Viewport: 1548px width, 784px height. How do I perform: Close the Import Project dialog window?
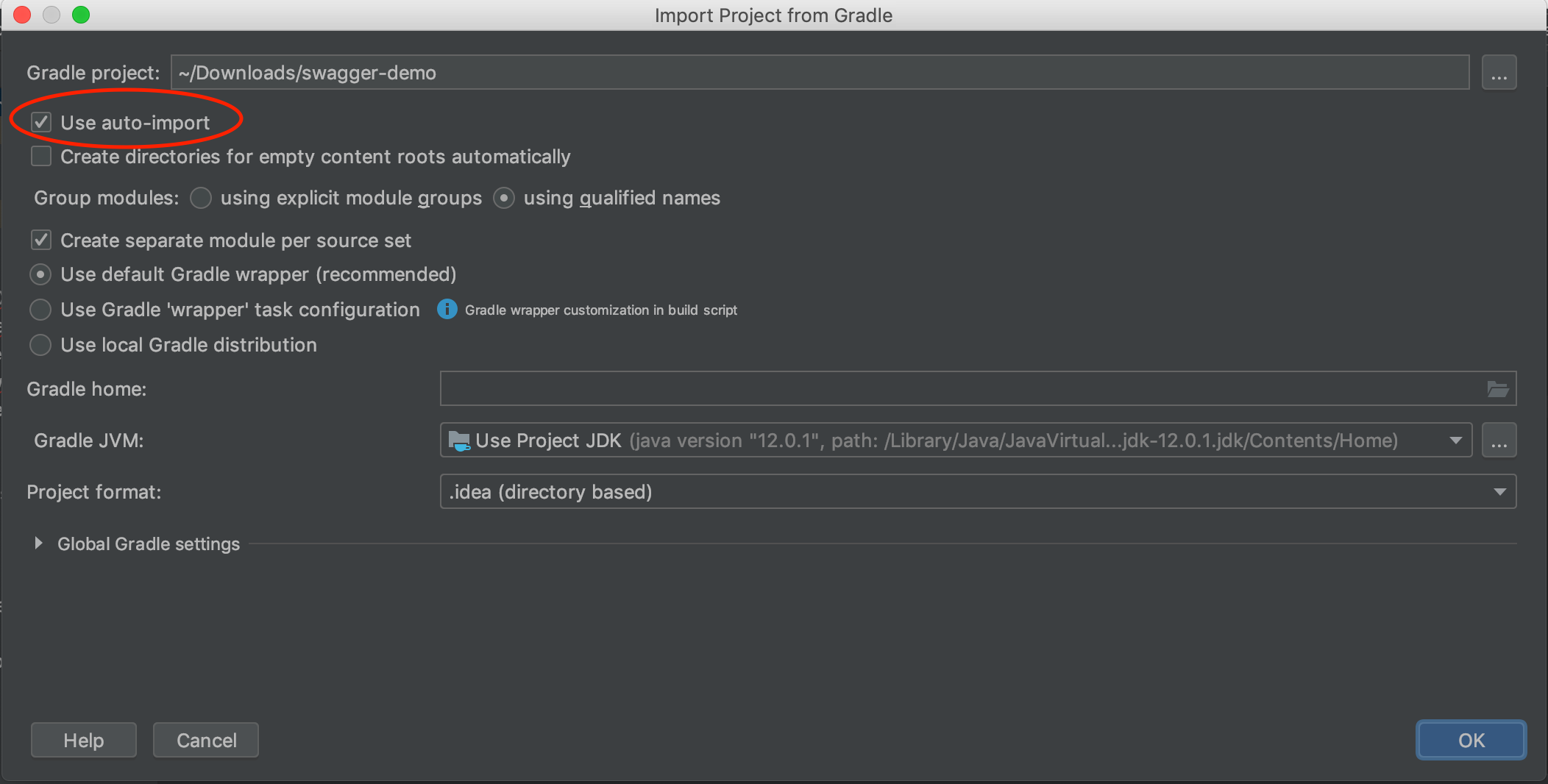[22, 15]
